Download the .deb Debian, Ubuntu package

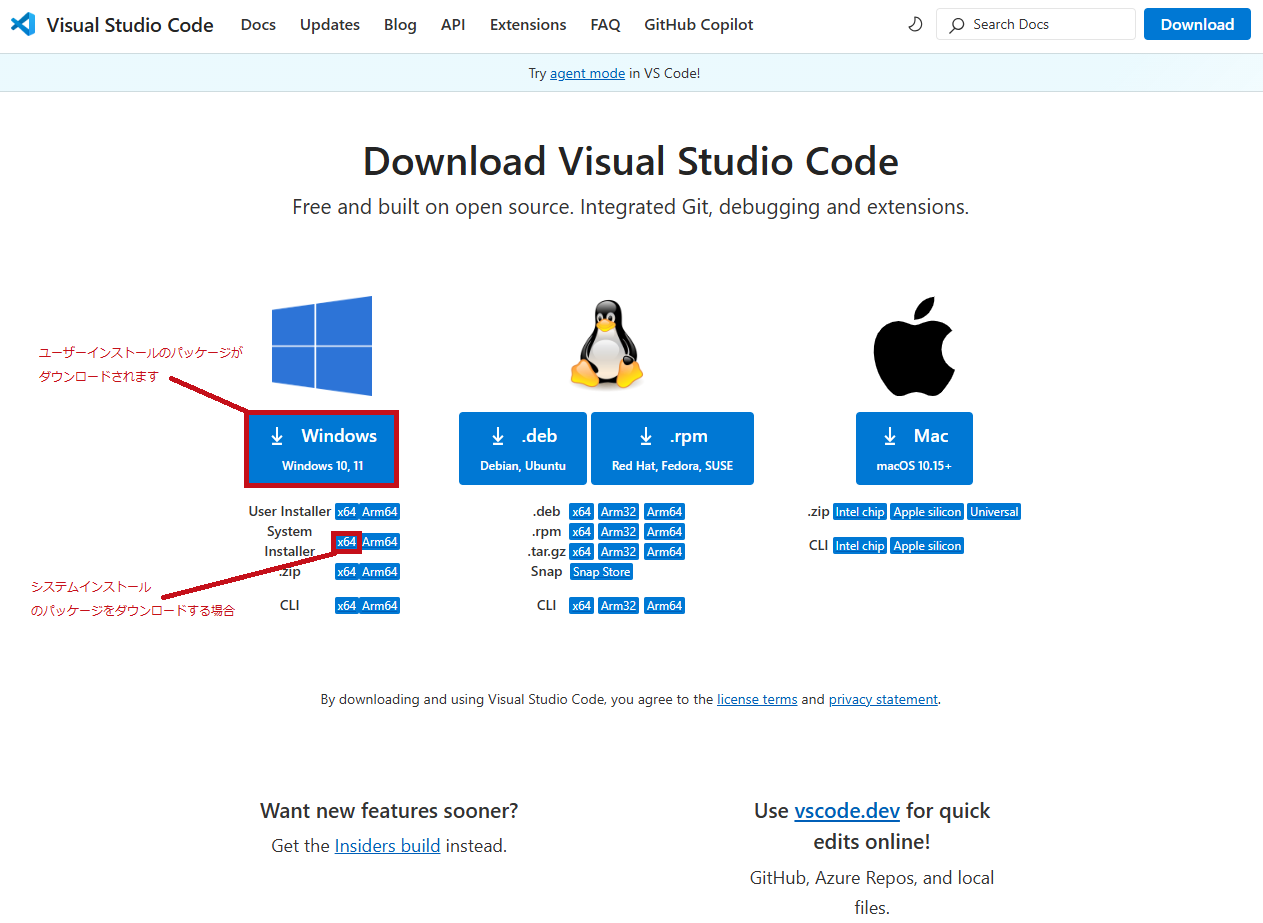[523, 448]
